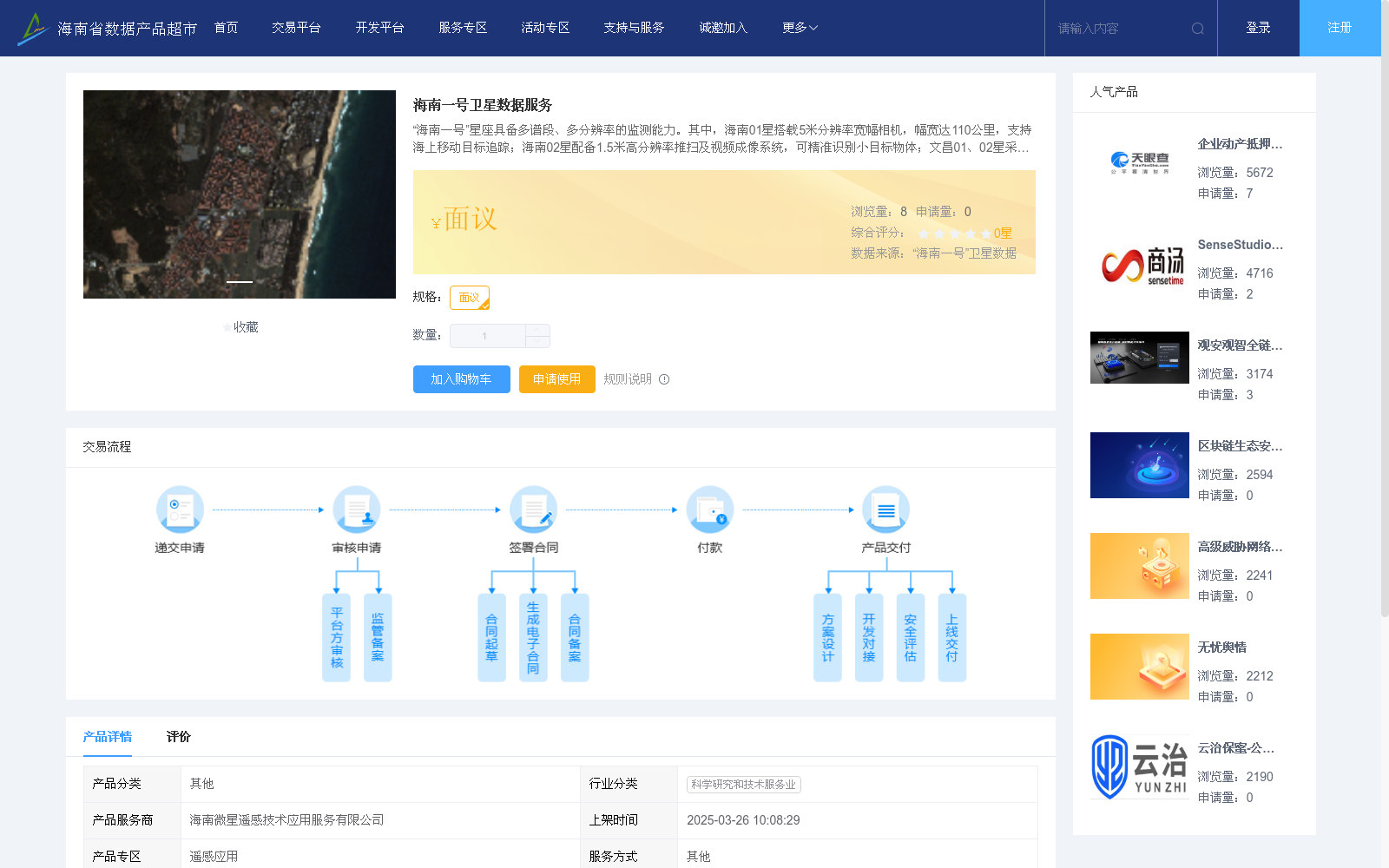The width and height of the screenshot is (1389, 868).
Task: Open the 天眼查 product logo thumbnail
Action: click(x=1140, y=163)
